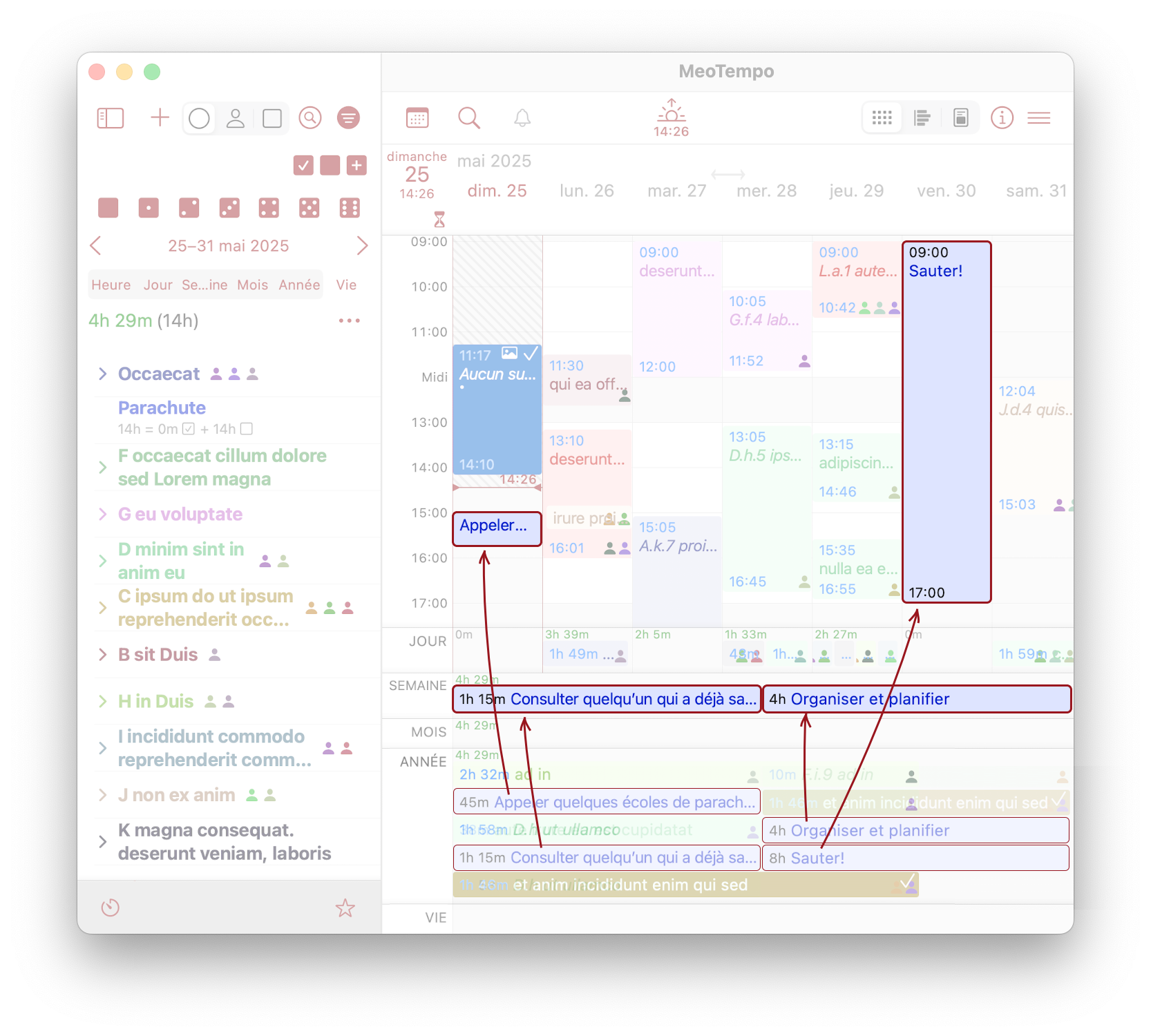Screen dimensions: 1151x1036
Task: Expand the B sit Duis row
Action: 103,655
